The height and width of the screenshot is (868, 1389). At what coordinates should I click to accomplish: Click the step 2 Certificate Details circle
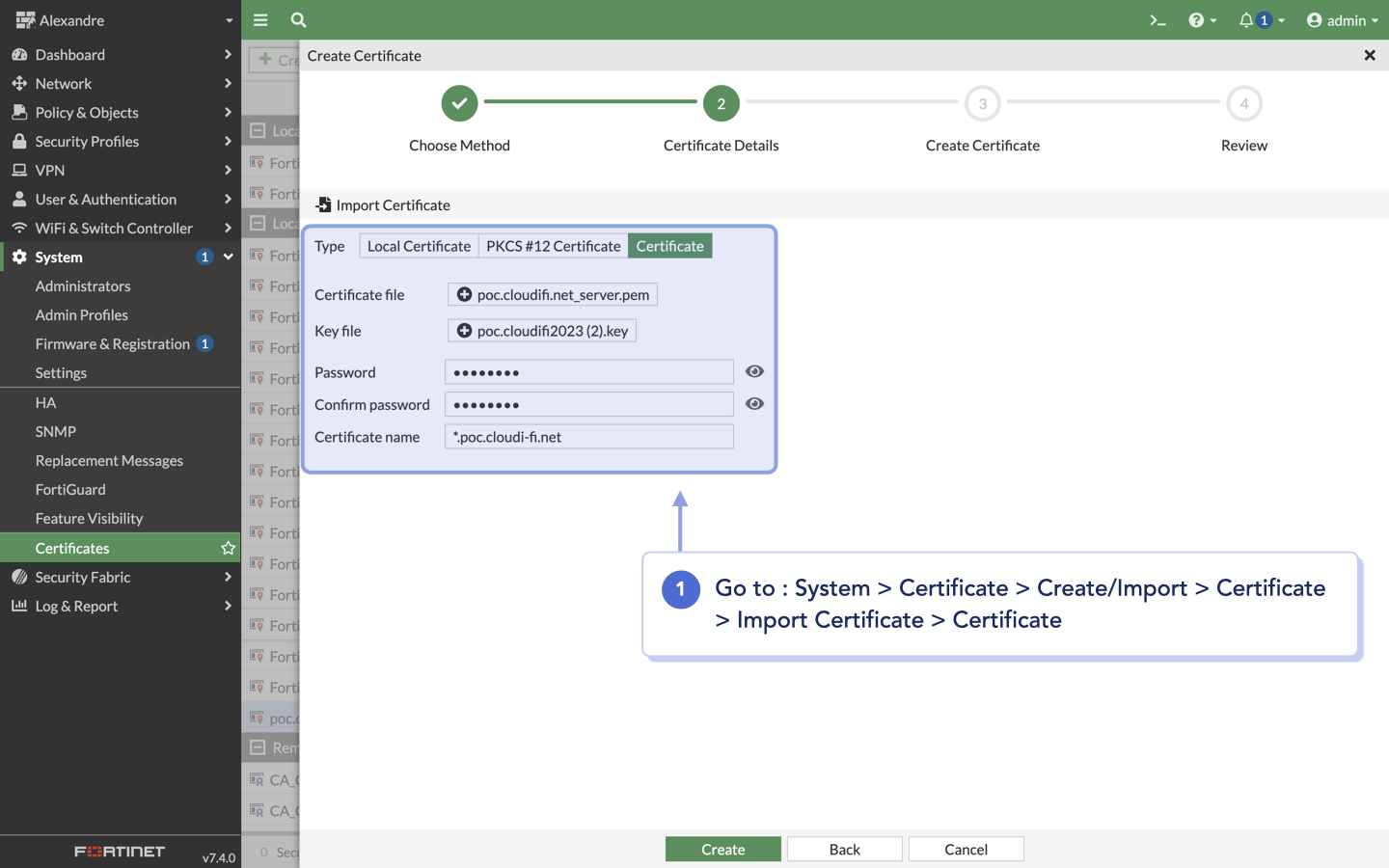pyautogui.click(x=721, y=103)
